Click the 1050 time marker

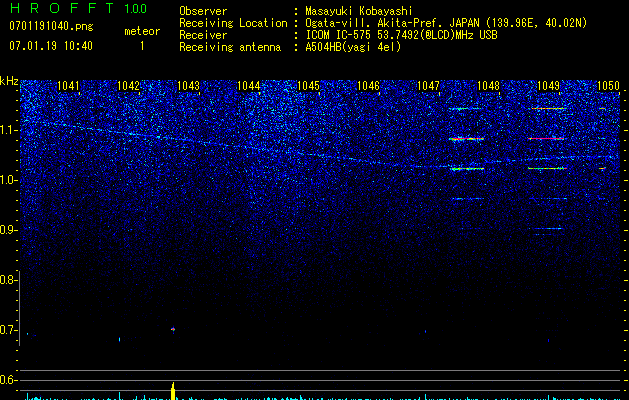[x=609, y=86]
